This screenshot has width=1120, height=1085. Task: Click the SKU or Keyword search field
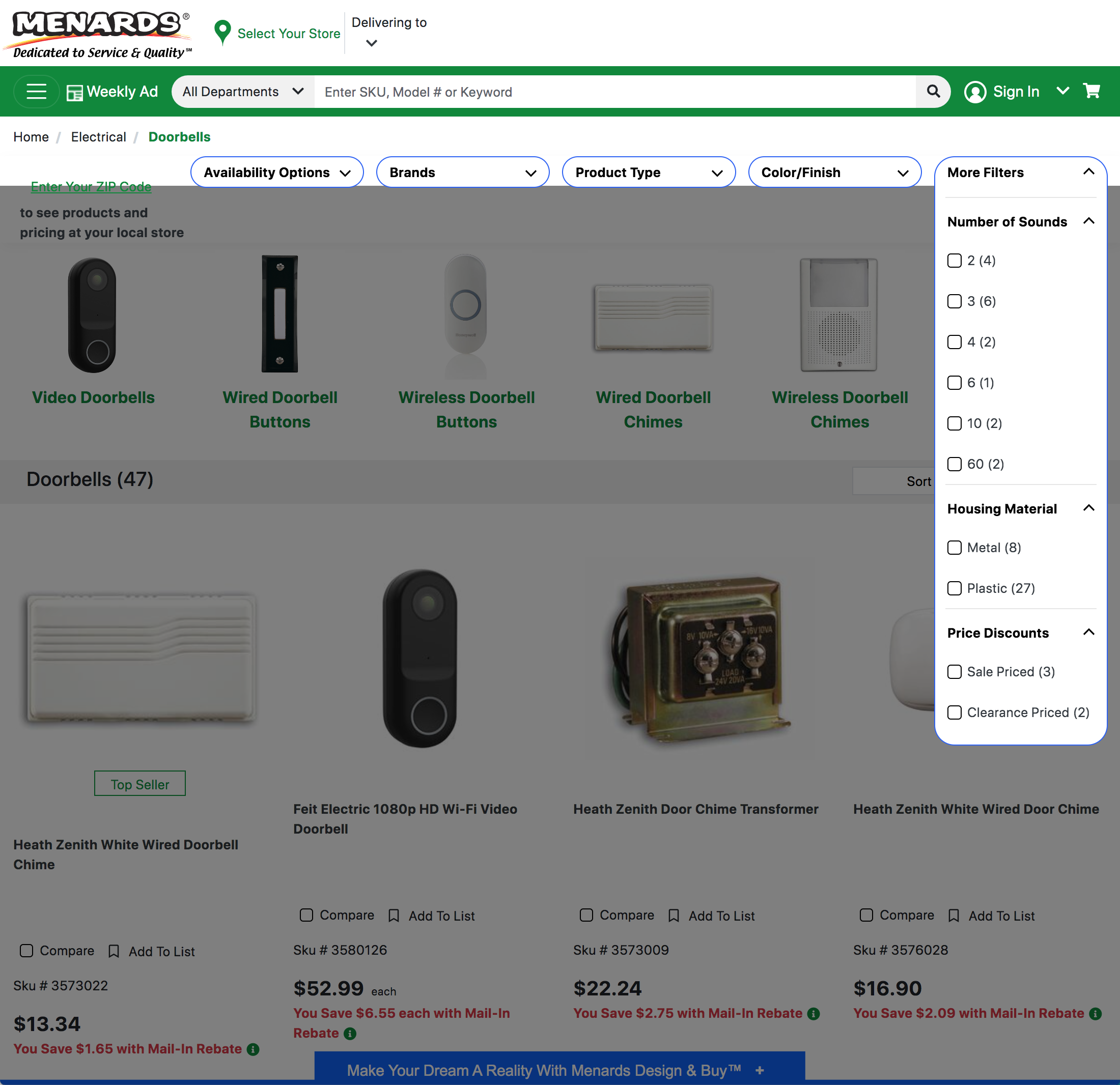click(x=571, y=92)
